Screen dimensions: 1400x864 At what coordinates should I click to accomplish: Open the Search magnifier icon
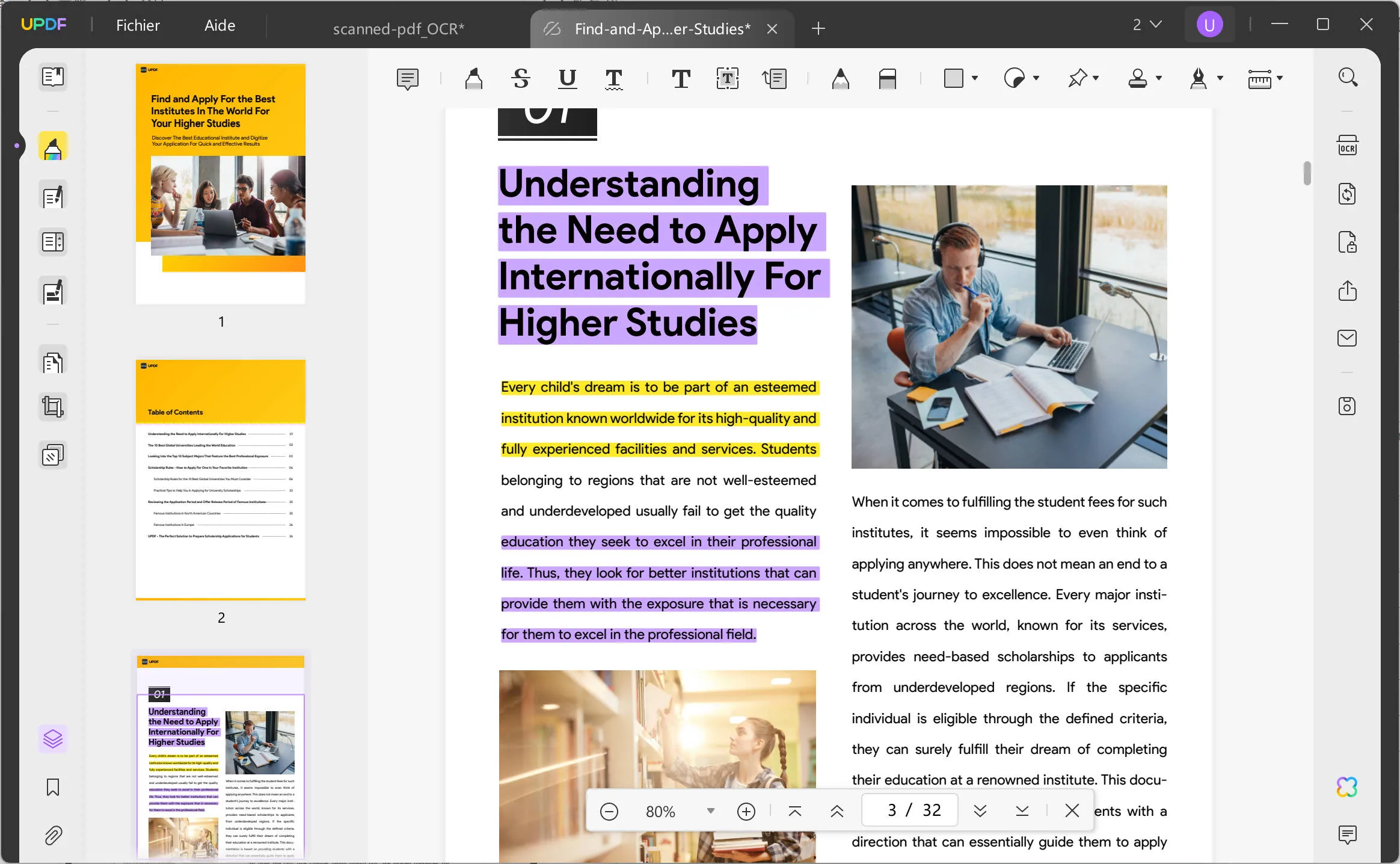click(1348, 77)
